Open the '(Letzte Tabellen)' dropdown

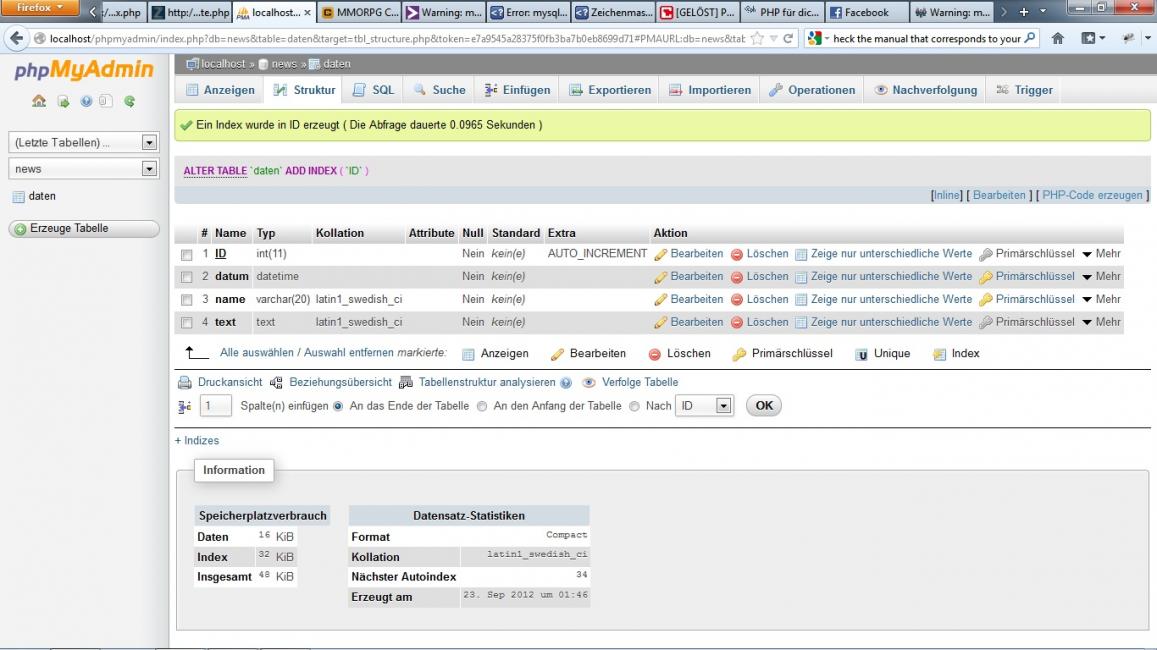(85, 143)
